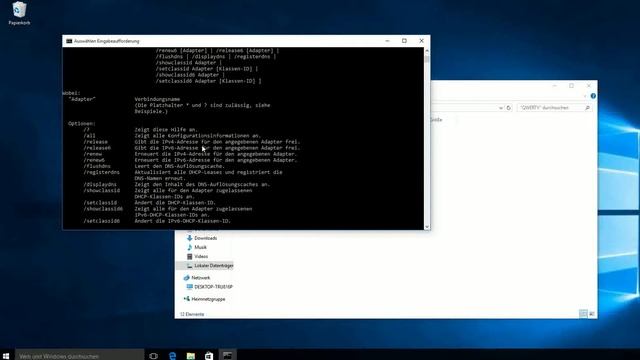The image size is (640, 360).
Task: Close the Explorer window behind the console
Action: tap(589, 86)
